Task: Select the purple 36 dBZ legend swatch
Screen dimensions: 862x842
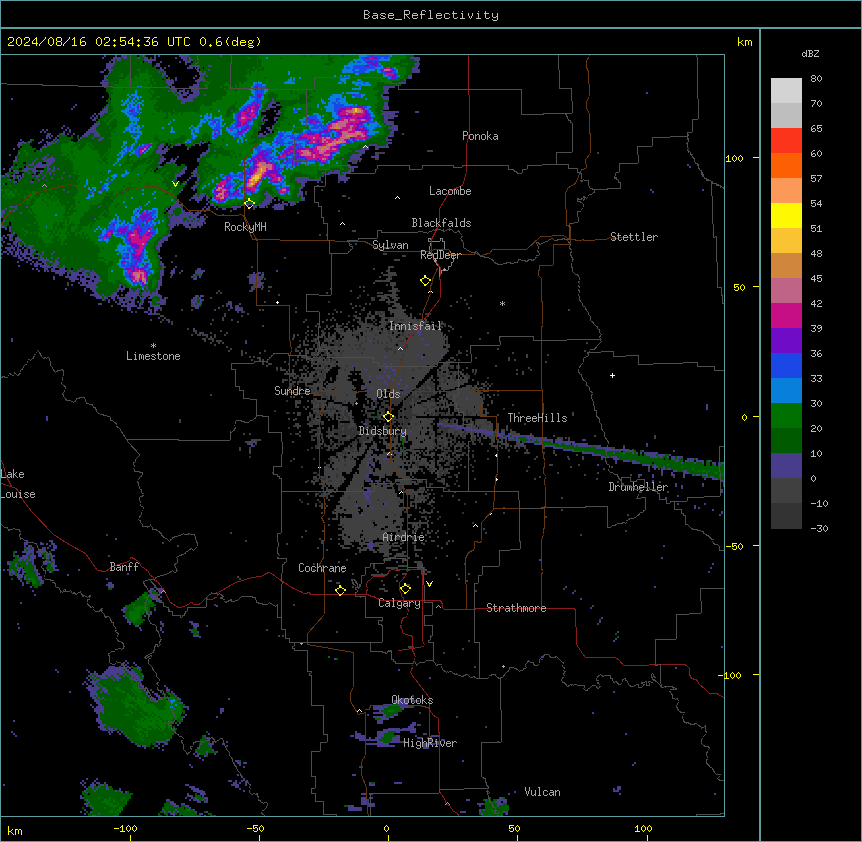Action: [786, 341]
